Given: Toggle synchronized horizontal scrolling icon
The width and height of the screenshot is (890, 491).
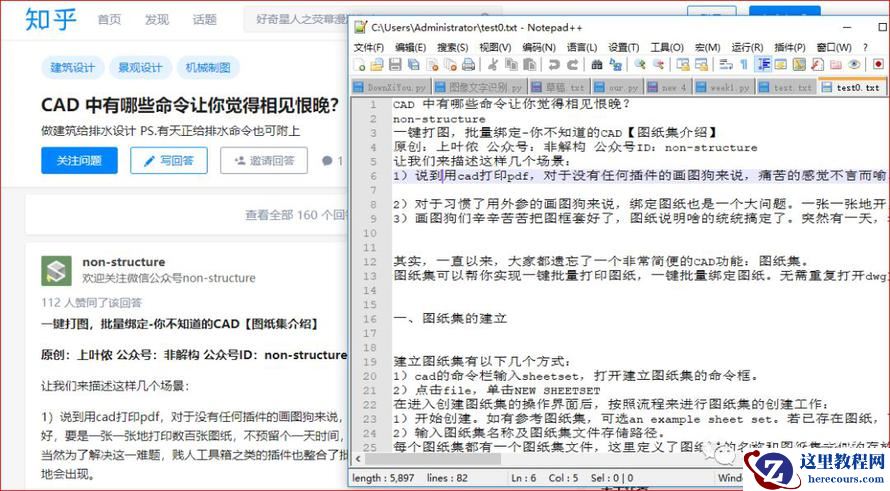Looking at the screenshot, I should click(702, 65).
